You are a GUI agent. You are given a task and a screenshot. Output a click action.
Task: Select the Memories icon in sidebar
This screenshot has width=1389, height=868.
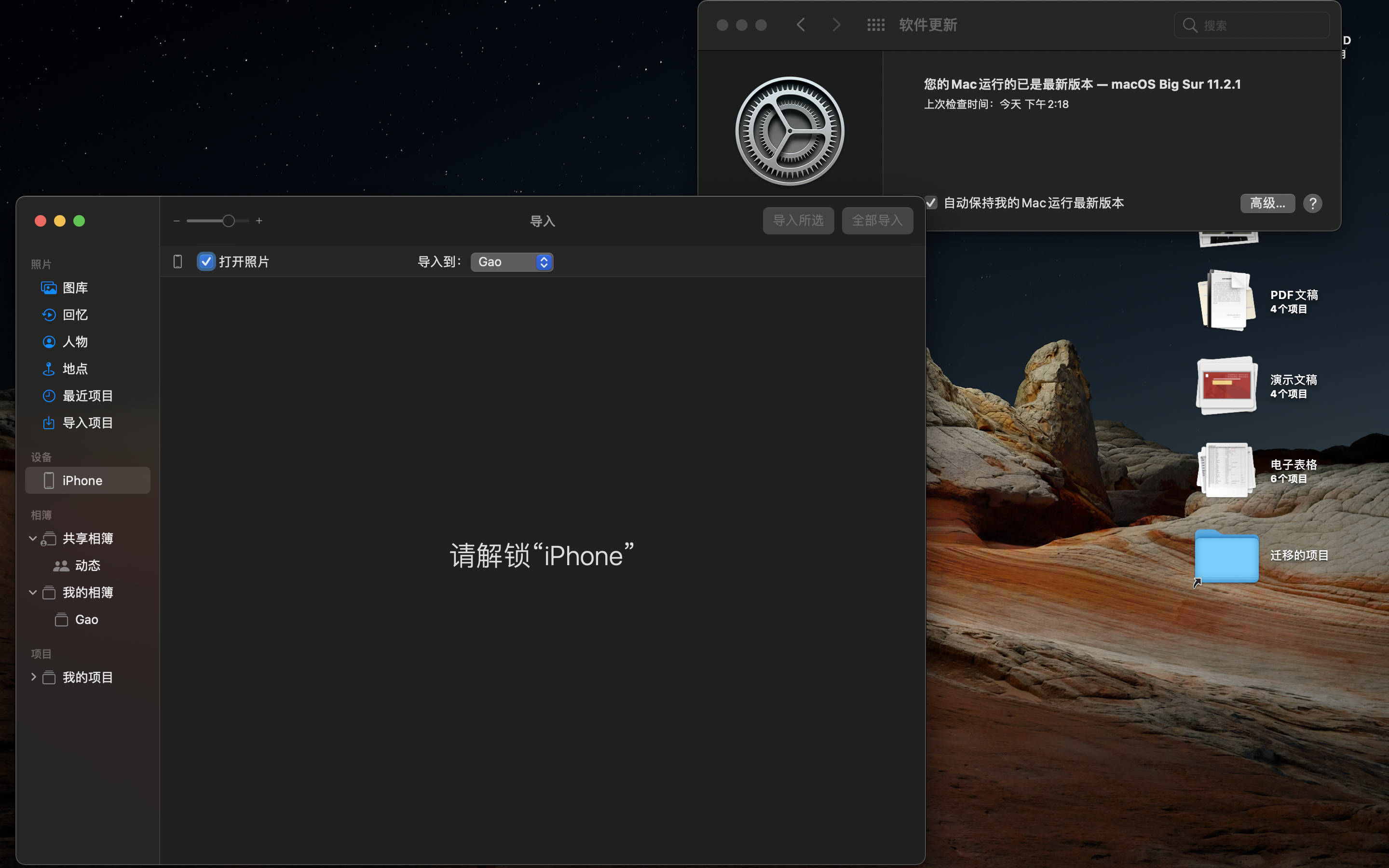tap(49, 314)
